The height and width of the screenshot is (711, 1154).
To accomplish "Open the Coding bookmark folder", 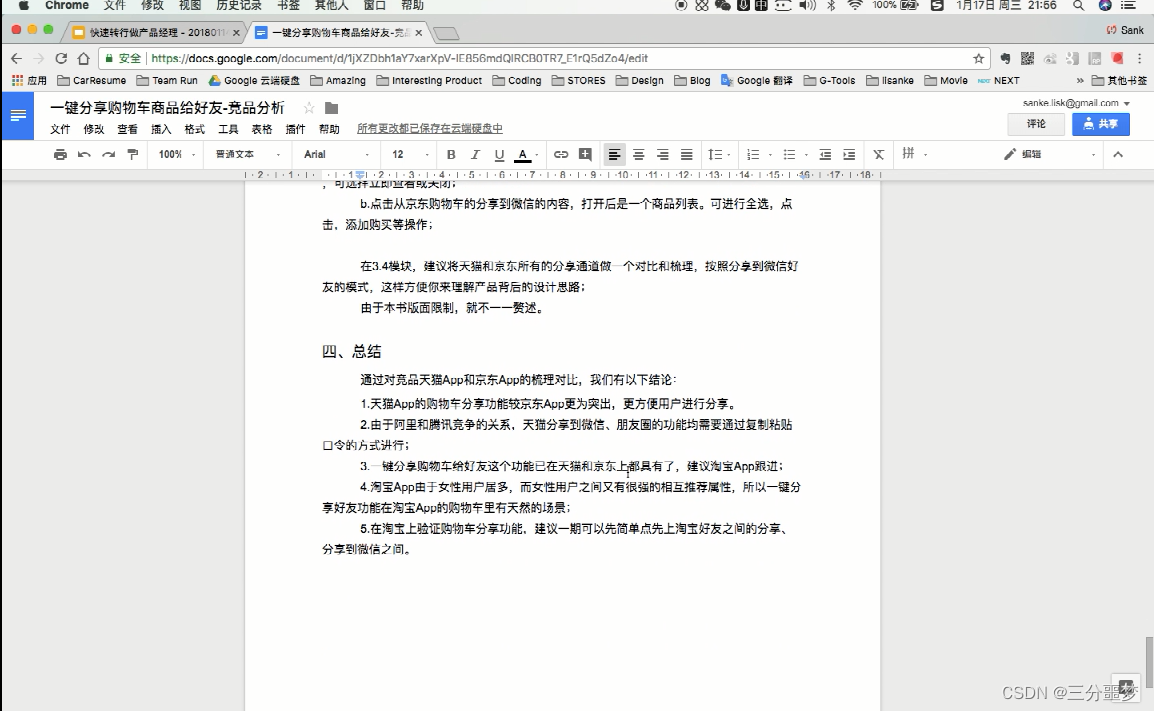I will click(517, 80).
